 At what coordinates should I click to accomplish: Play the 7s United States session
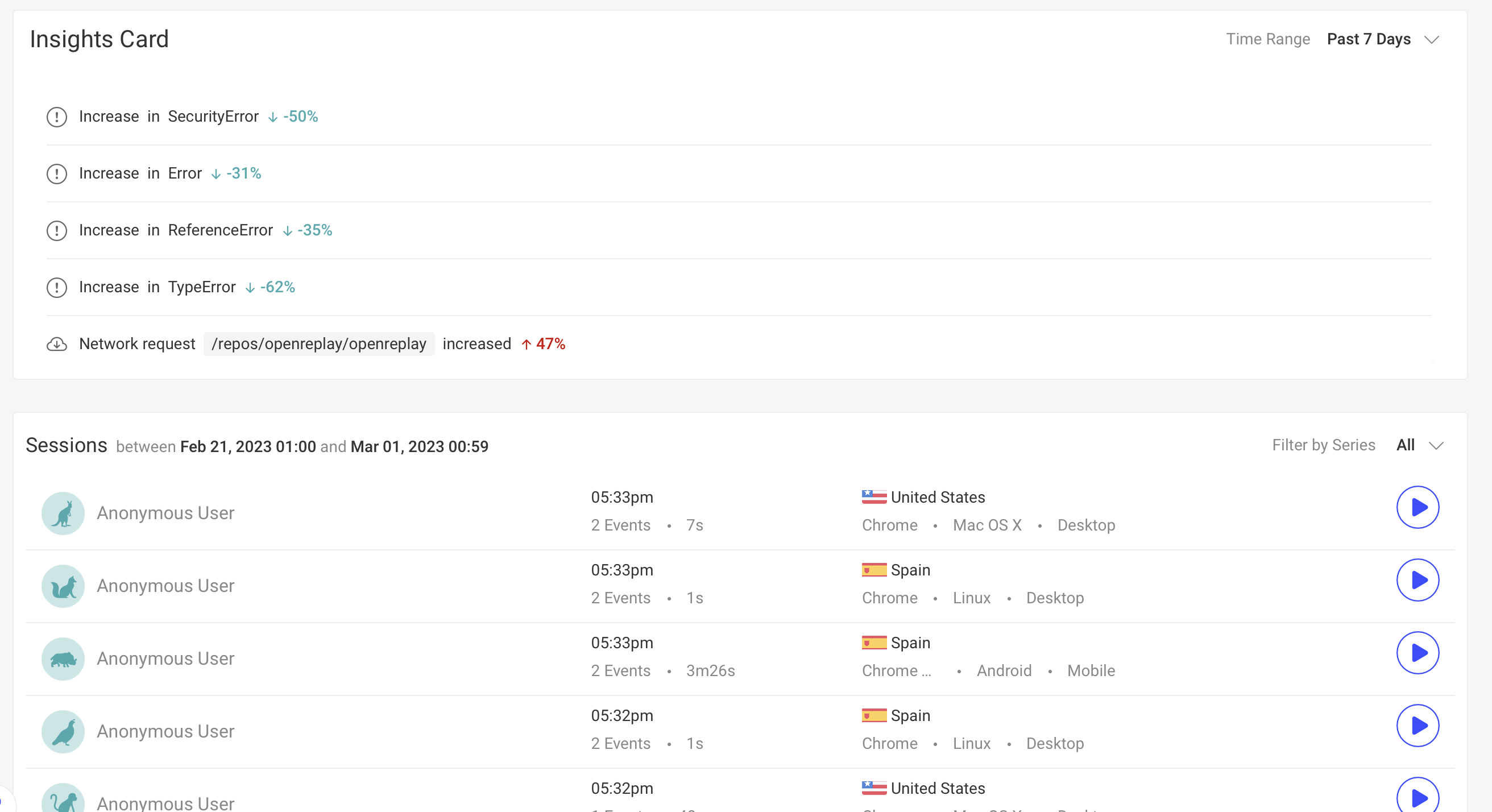pyautogui.click(x=1418, y=507)
